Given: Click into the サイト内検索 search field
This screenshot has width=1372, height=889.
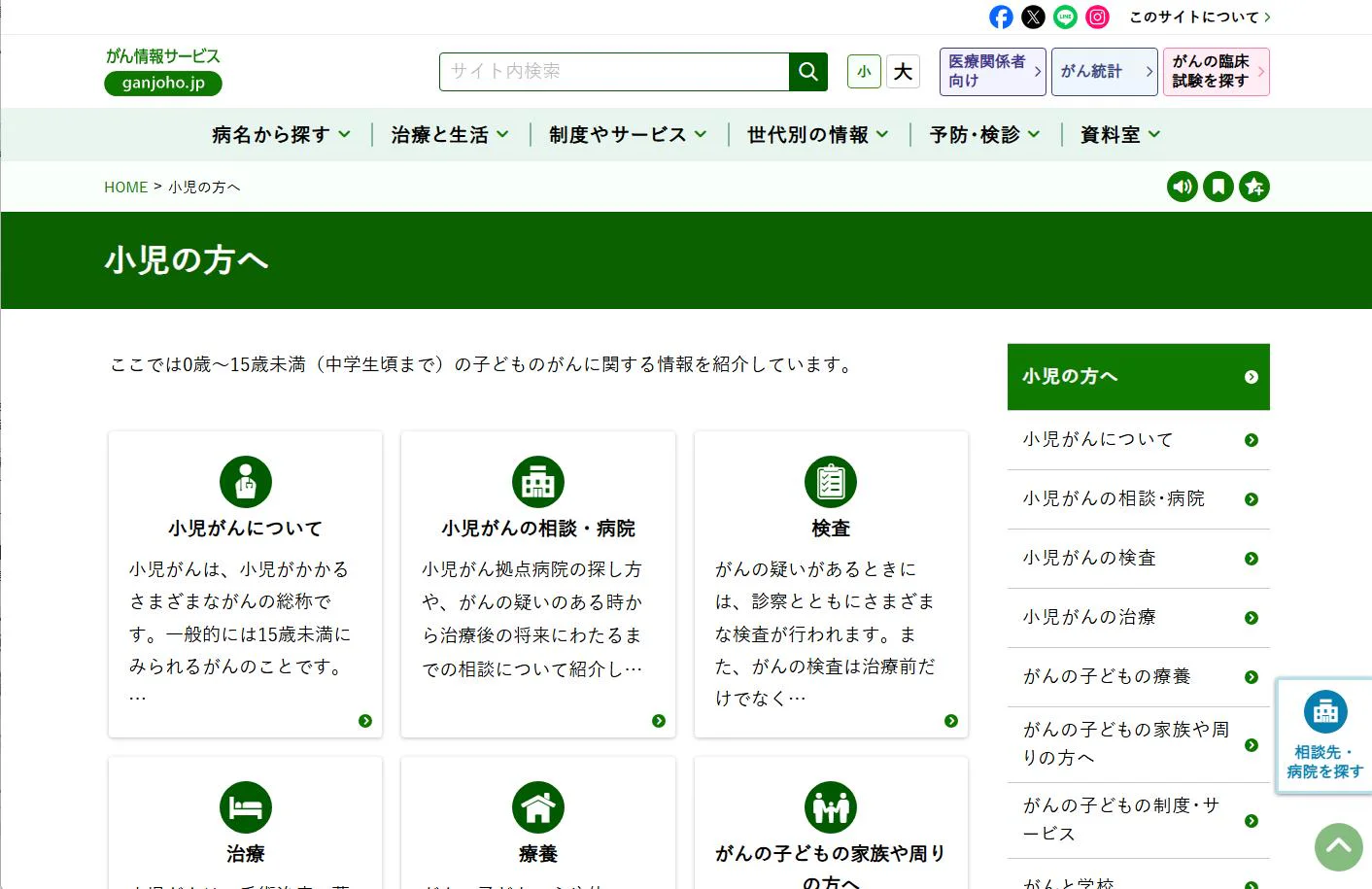Looking at the screenshot, I should pyautogui.click(x=614, y=72).
